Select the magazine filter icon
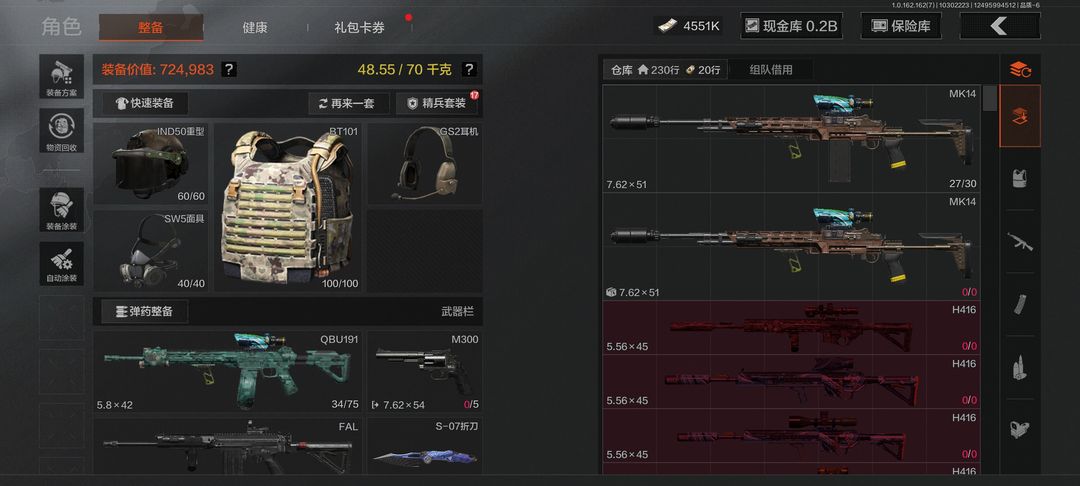 click(x=1020, y=304)
